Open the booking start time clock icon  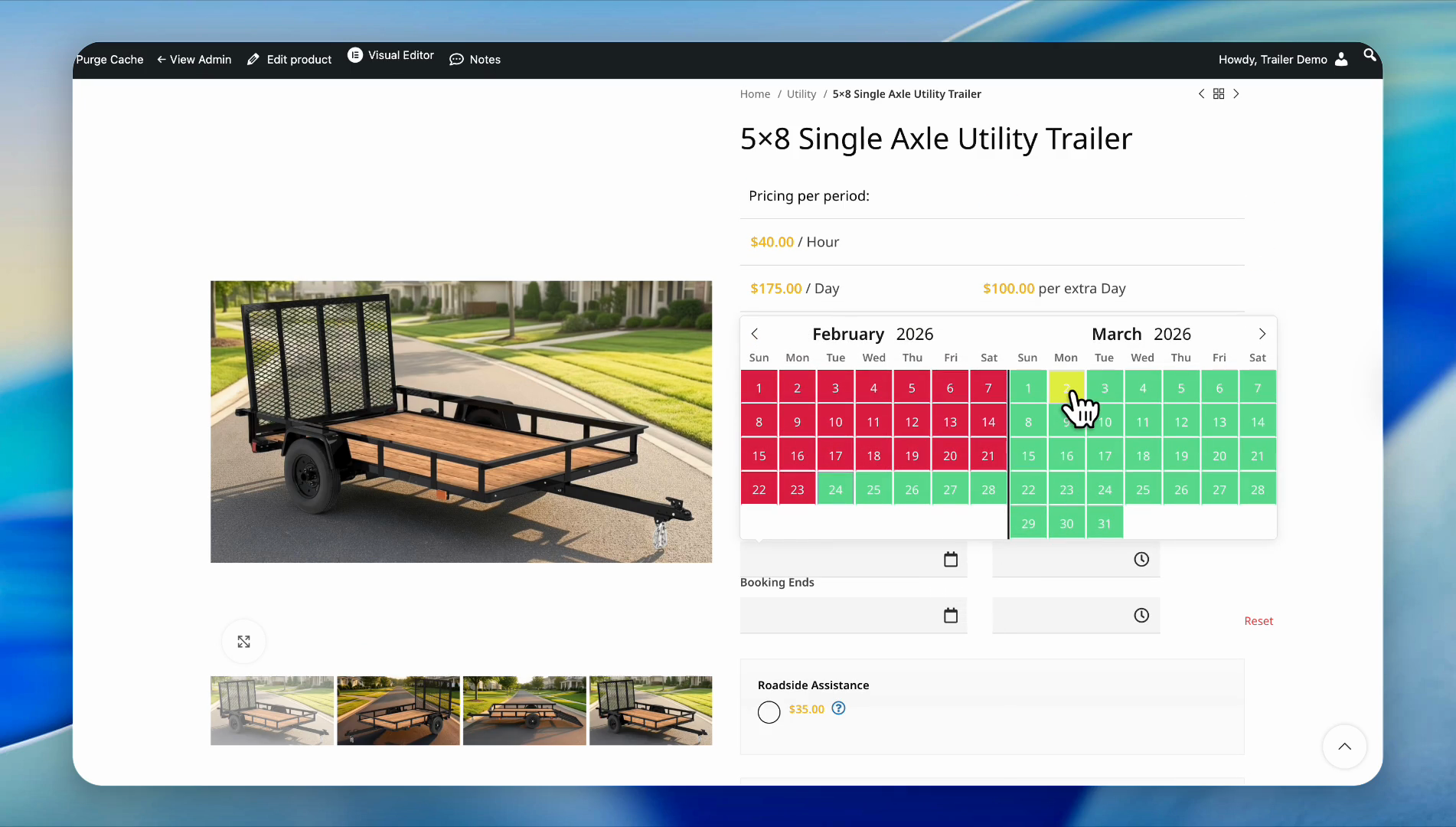click(1141, 560)
